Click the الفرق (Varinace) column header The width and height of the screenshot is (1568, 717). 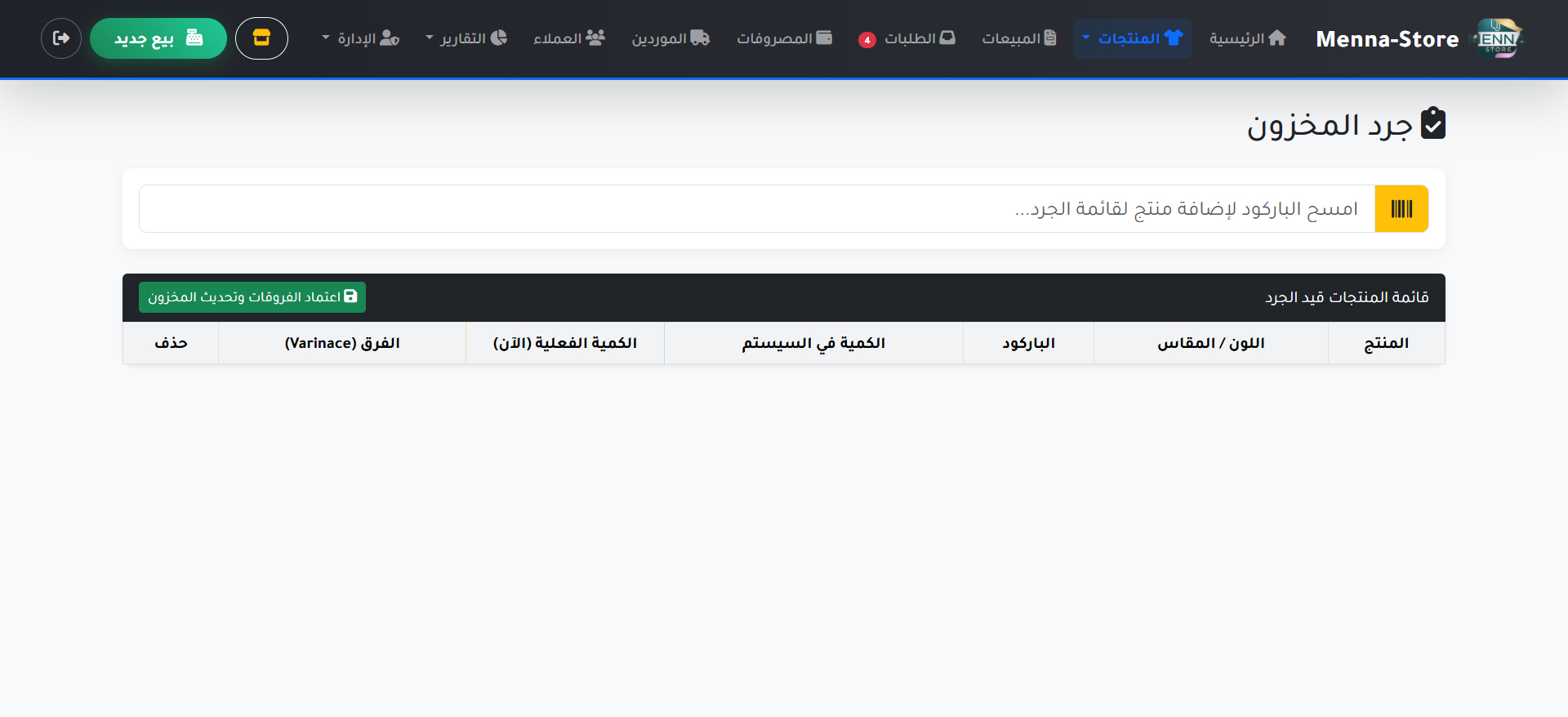coord(342,343)
